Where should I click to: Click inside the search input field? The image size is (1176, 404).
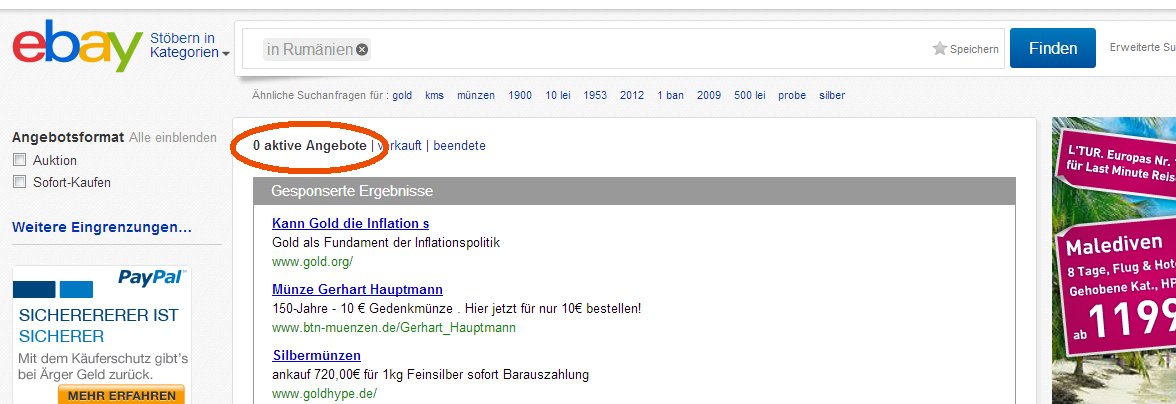(x=640, y=49)
